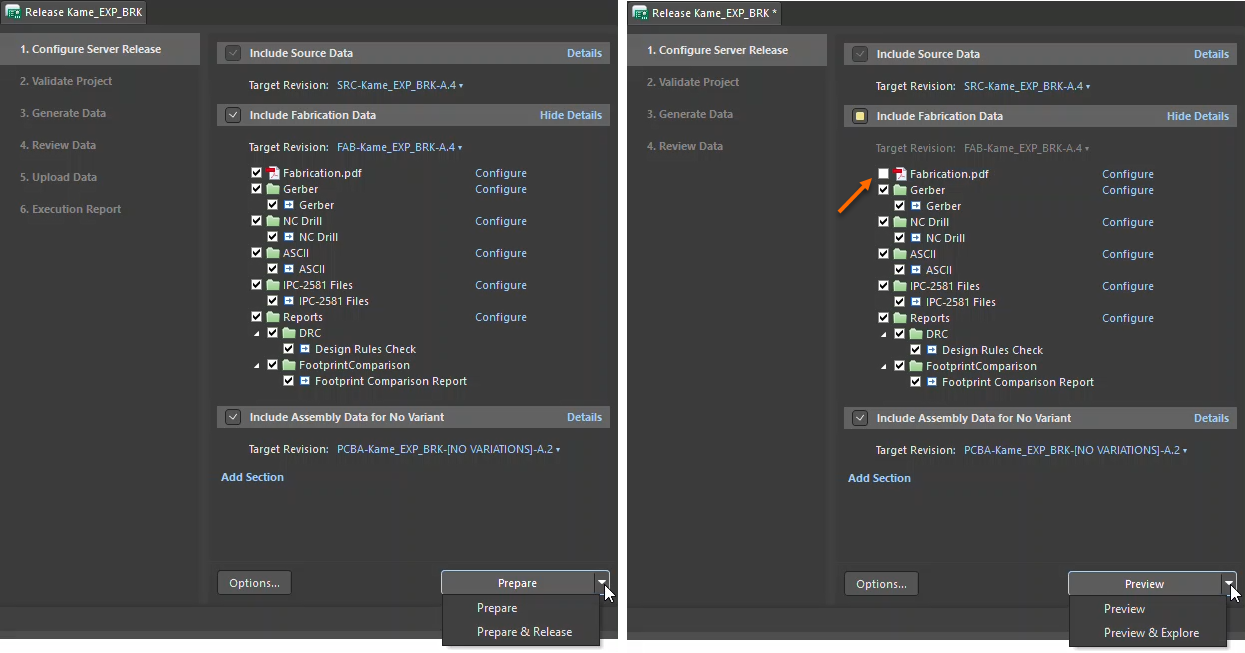Click the NC Drill output job icon in right window
Image resolution: width=1245 pixels, height=653 pixels.
point(916,238)
